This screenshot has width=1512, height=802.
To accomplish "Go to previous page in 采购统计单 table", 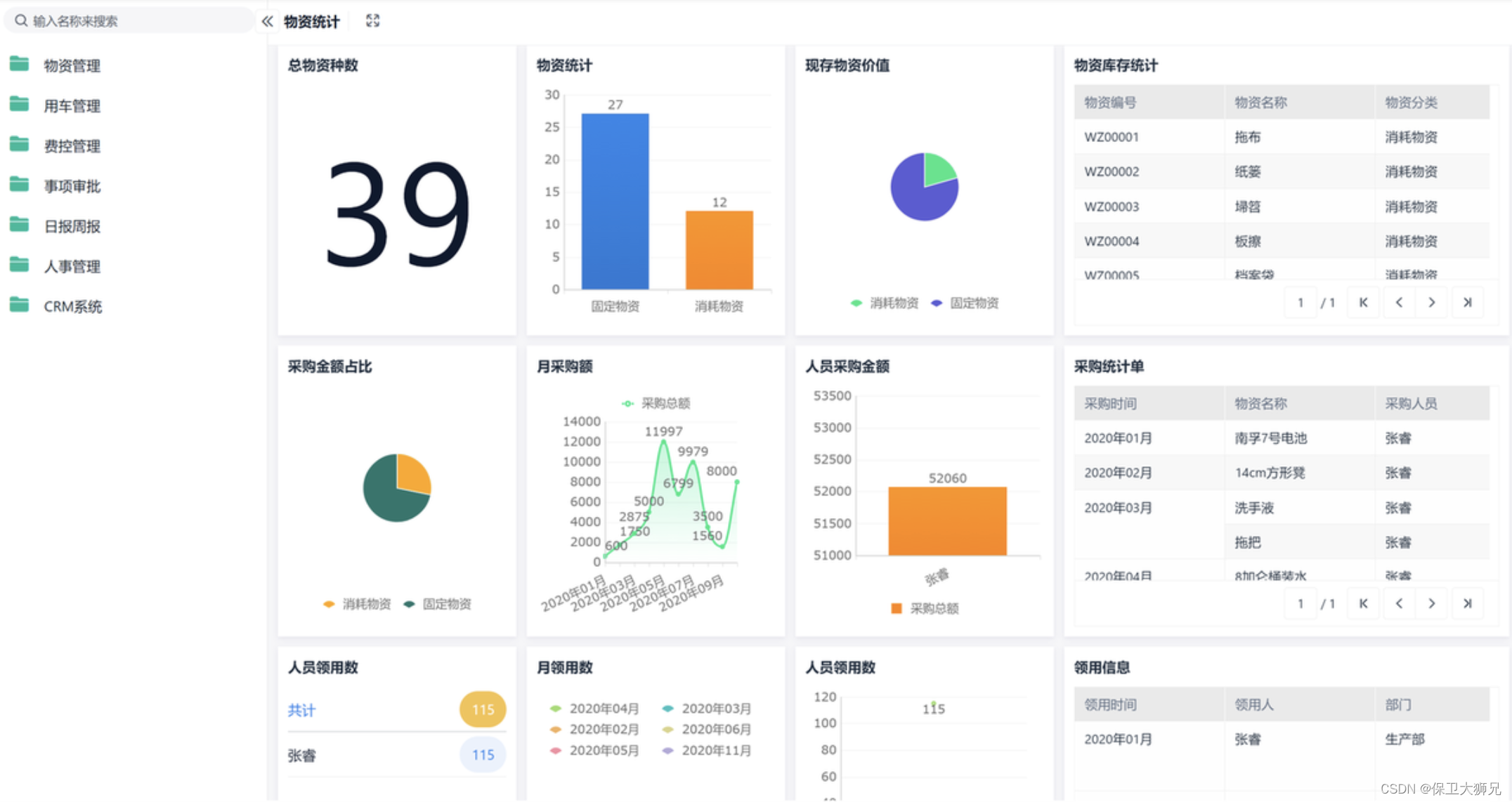I will [x=1399, y=603].
